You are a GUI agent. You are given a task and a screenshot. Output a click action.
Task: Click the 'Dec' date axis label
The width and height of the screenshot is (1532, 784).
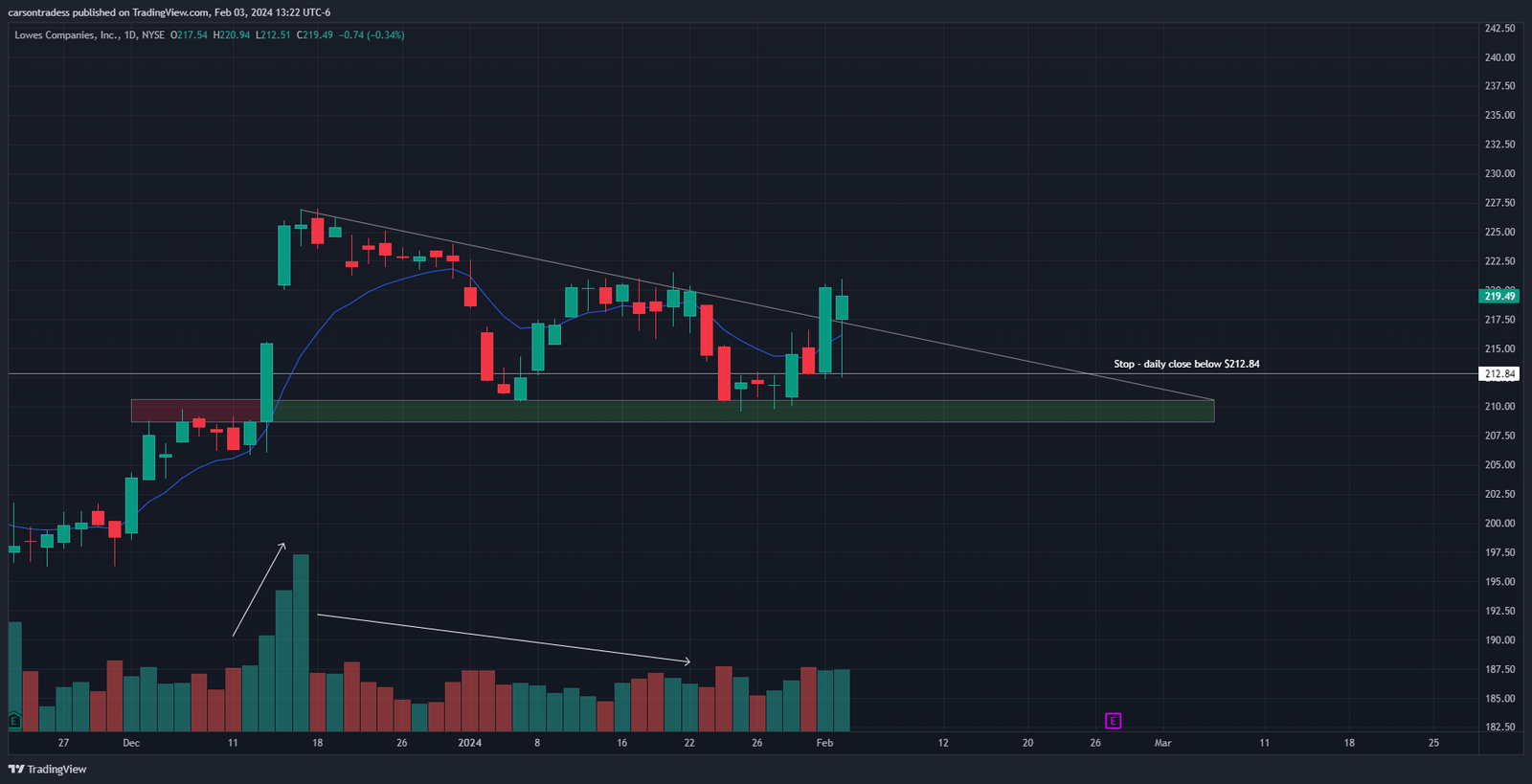coord(131,743)
